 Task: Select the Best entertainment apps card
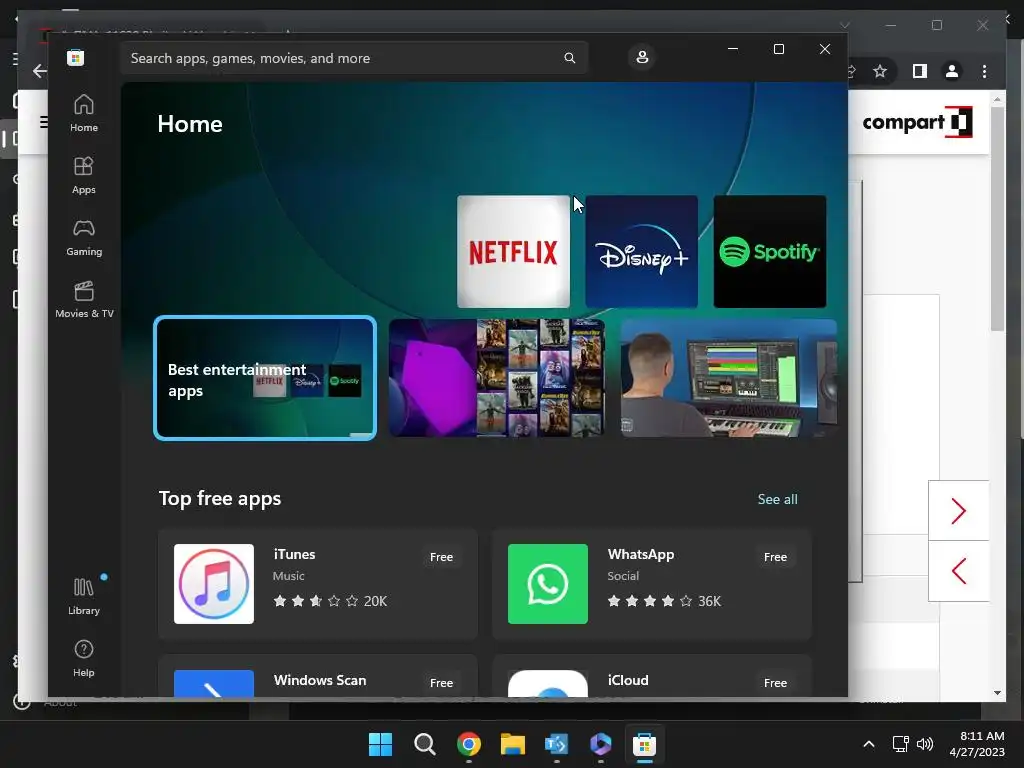[x=264, y=378]
